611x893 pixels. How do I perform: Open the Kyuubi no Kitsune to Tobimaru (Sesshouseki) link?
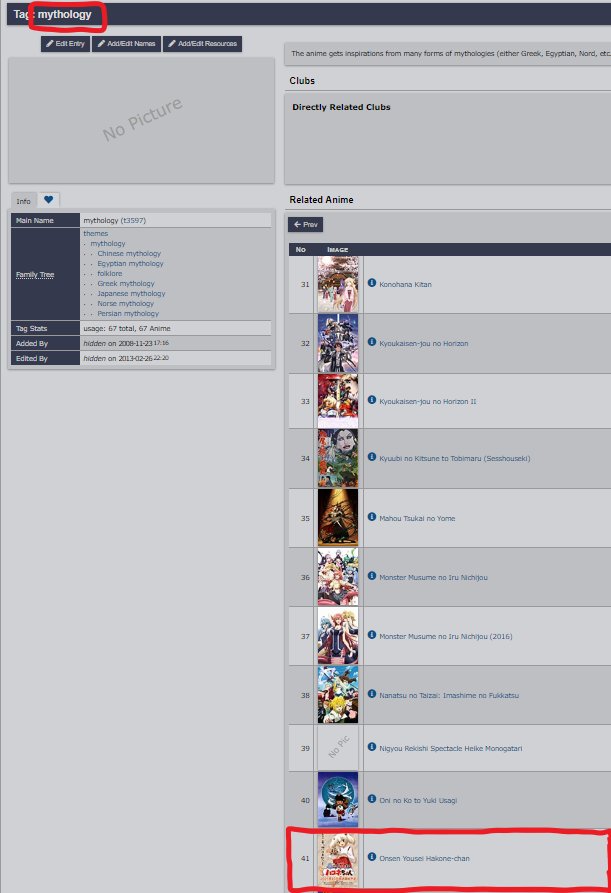tap(454, 458)
